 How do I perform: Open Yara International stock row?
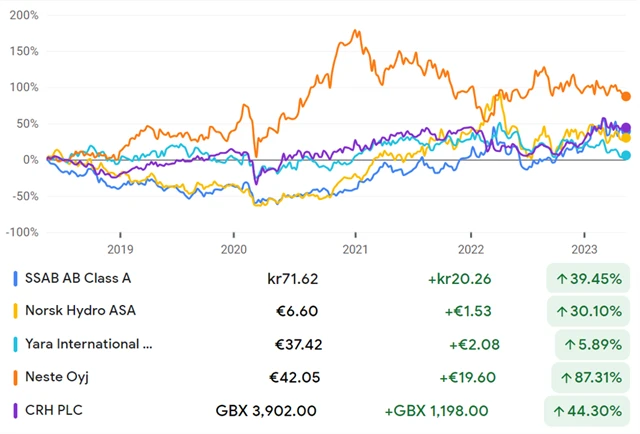88,344
